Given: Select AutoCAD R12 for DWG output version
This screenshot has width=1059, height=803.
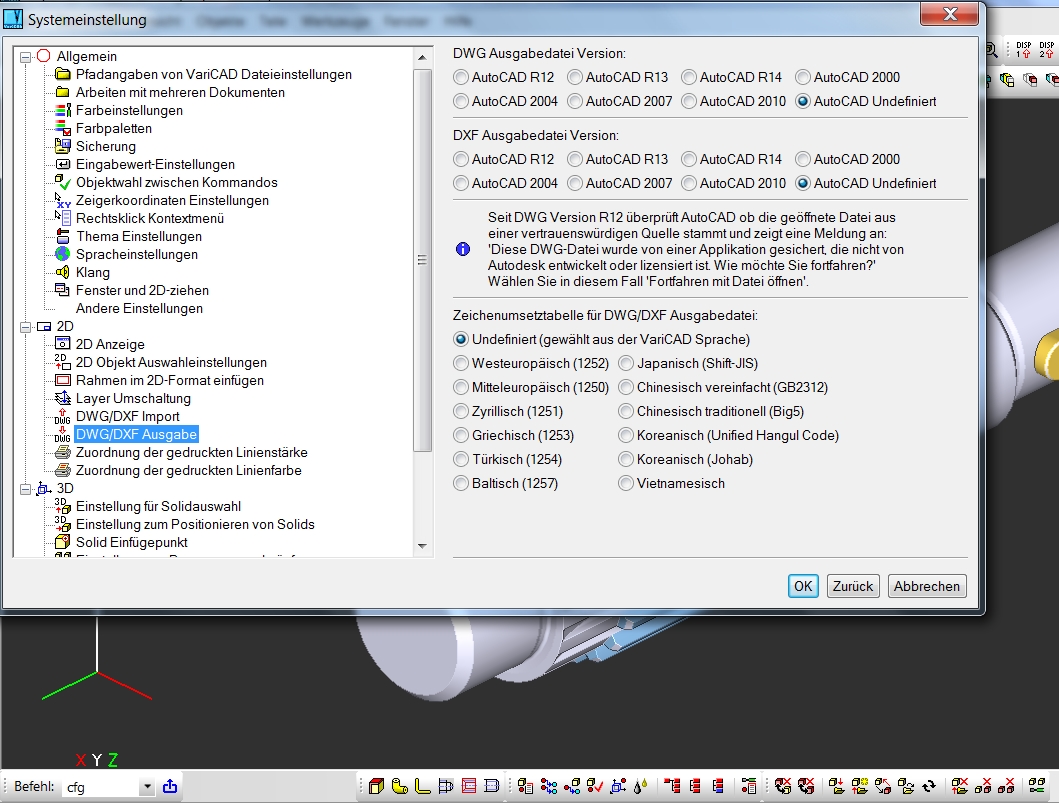Looking at the screenshot, I should click(504, 77).
